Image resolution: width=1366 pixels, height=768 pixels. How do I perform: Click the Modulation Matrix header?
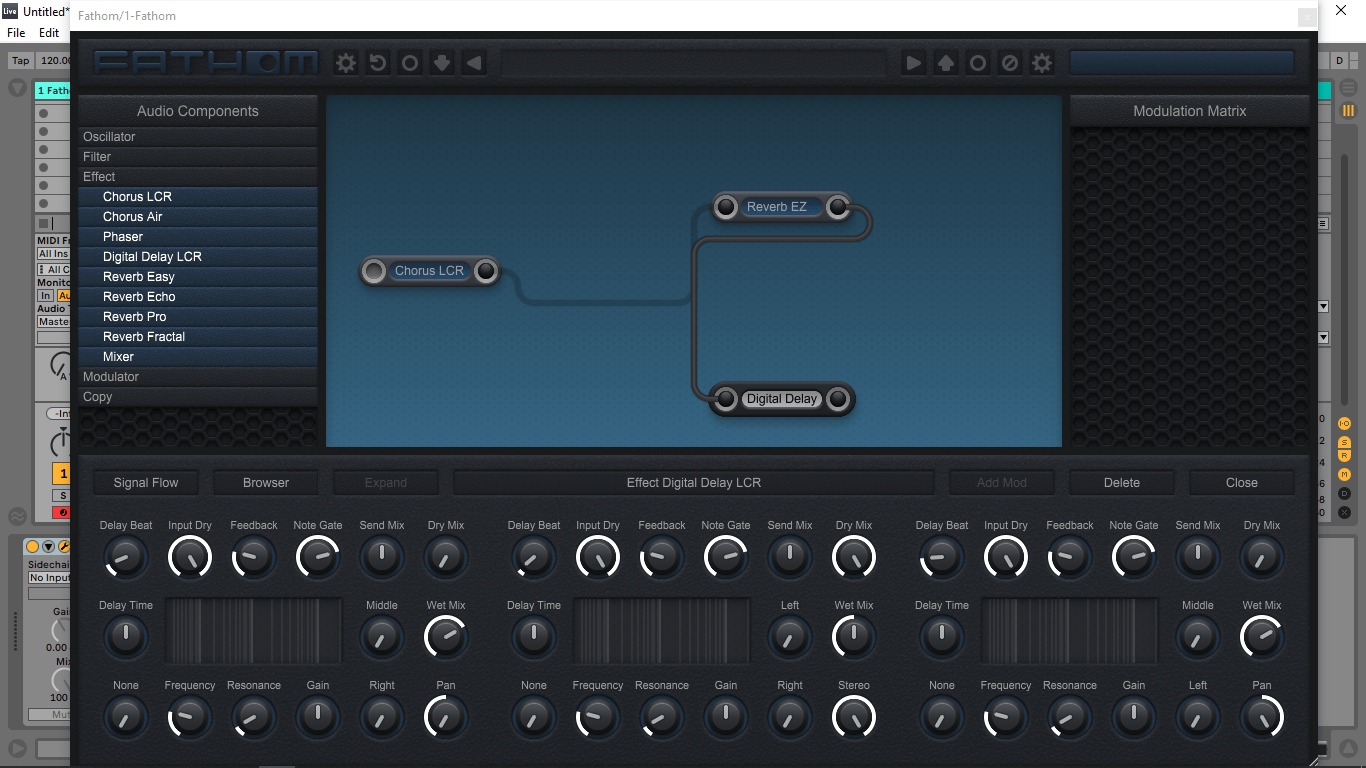(1190, 111)
